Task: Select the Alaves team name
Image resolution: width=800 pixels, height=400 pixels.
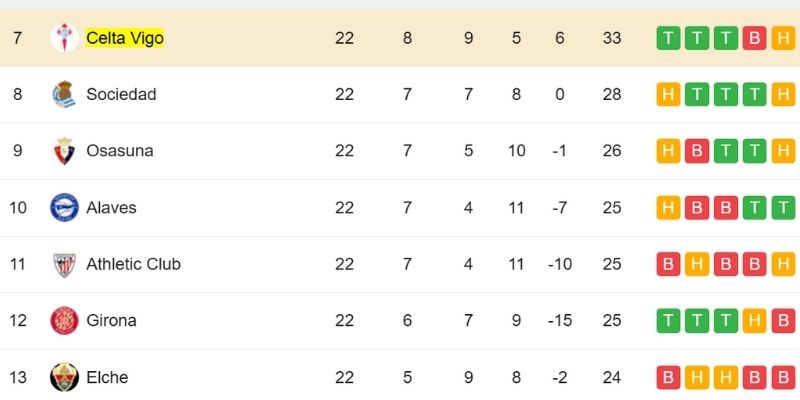Action: tap(111, 208)
